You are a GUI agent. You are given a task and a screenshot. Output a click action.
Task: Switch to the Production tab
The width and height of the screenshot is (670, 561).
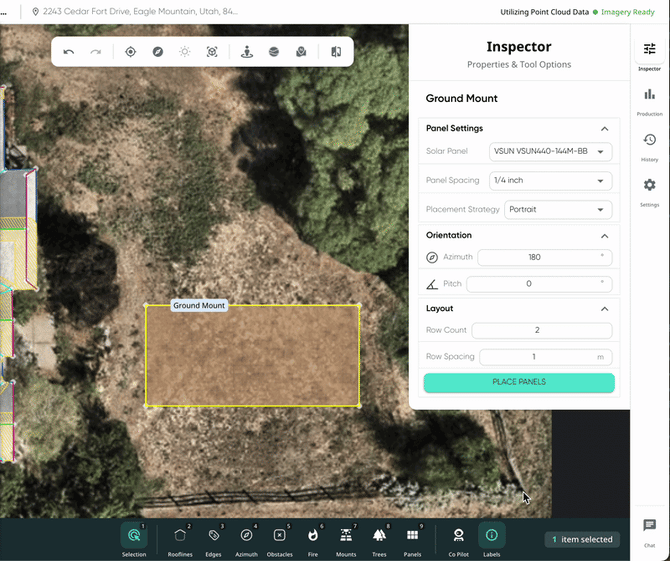tap(650, 99)
